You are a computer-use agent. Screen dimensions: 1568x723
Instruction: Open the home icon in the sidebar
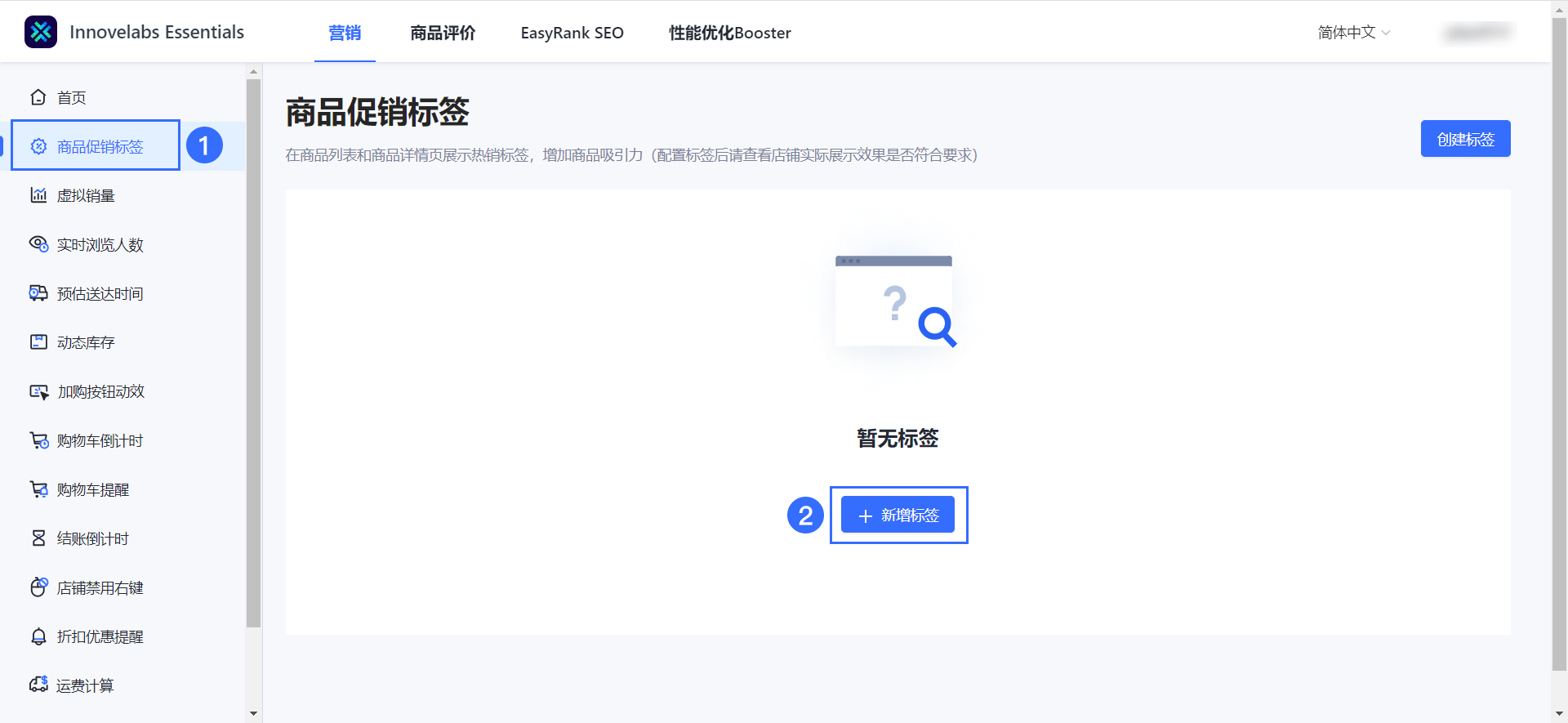(x=38, y=97)
